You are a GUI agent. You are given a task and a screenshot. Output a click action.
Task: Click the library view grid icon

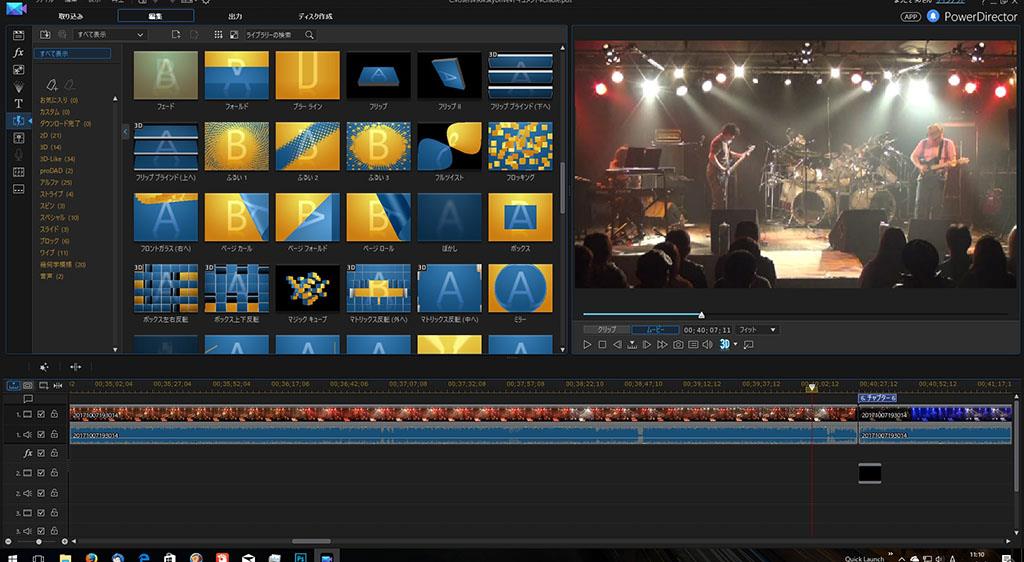[x=218, y=35]
